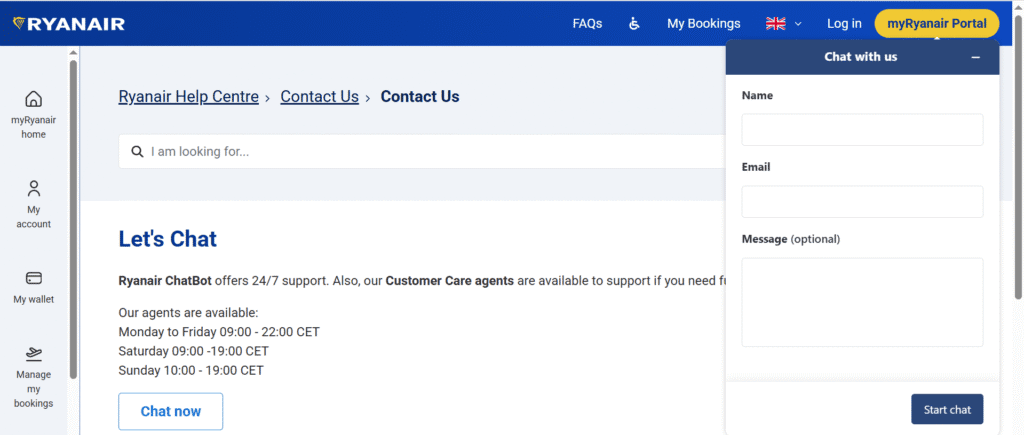Click the sidebar vertical scrollbar

click(x=73, y=219)
